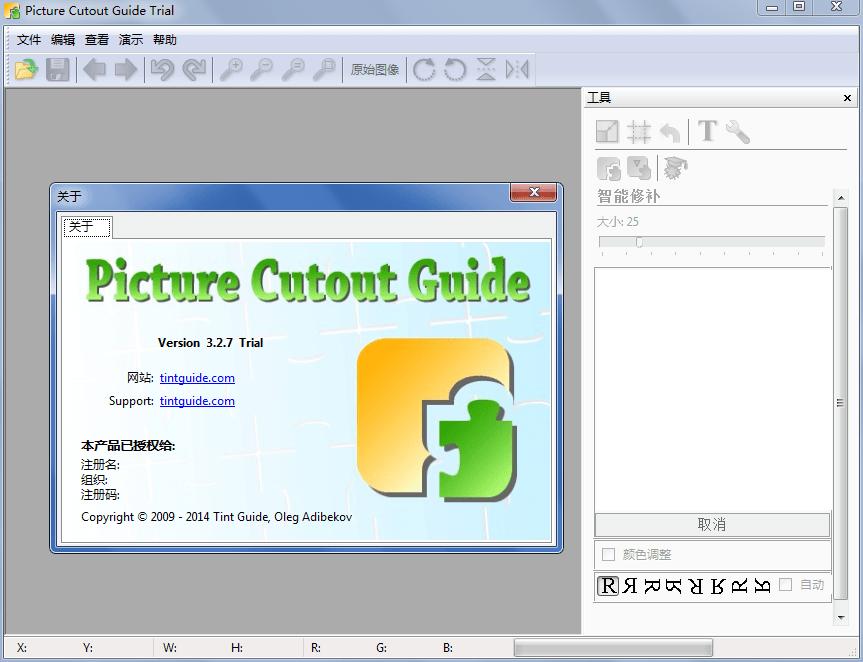Click the rotate-left icon on the toolbar
Image resolution: width=863 pixels, height=662 pixels.
pos(455,69)
